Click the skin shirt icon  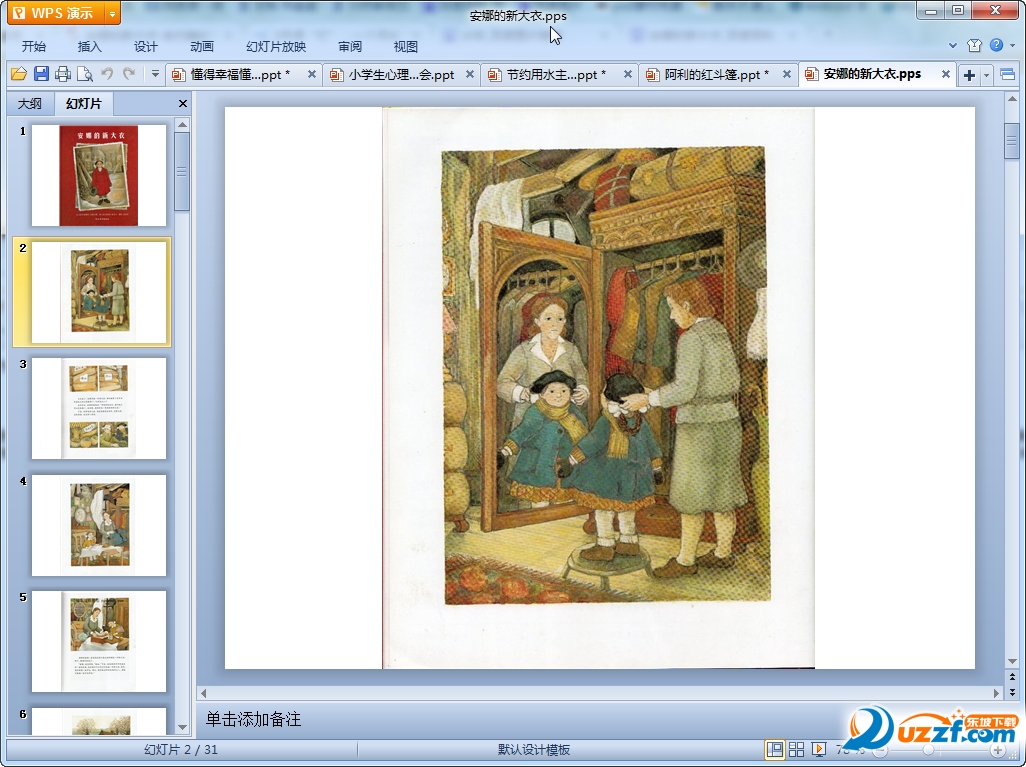pyautogui.click(x=974, y=45)
